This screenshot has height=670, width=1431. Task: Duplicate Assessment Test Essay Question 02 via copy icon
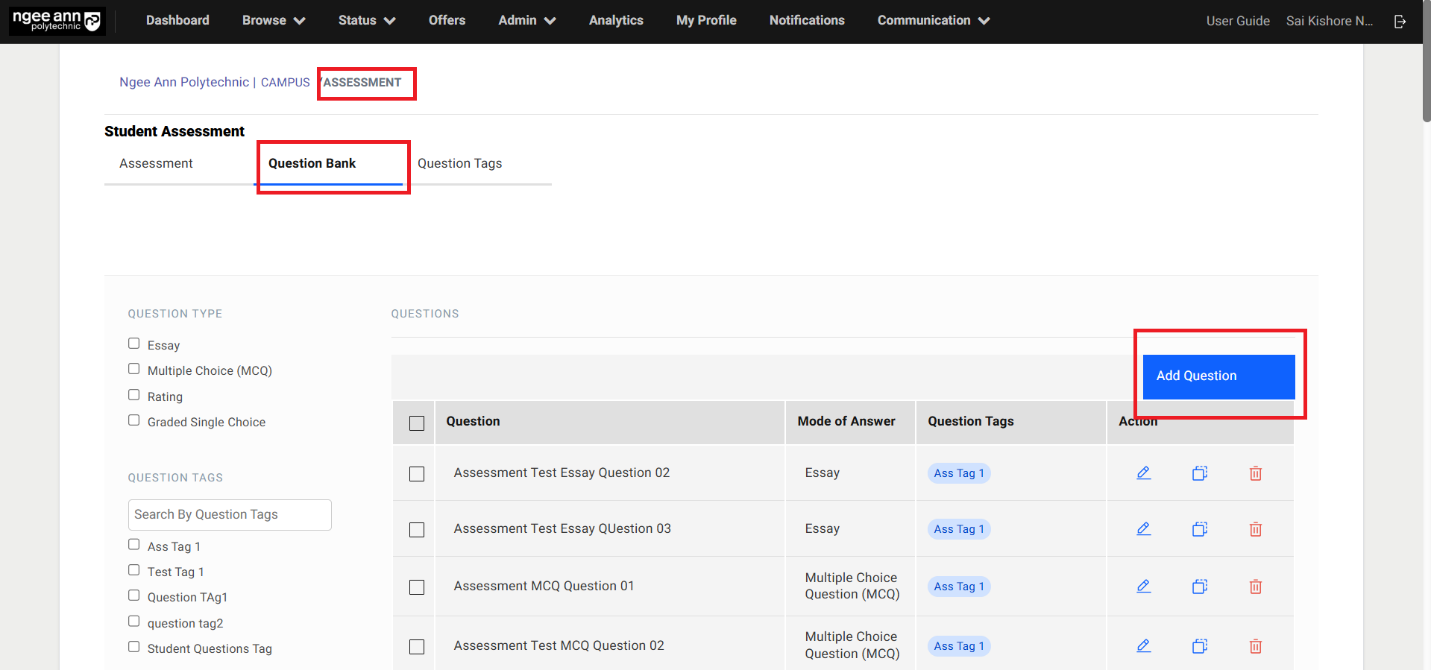(x=1199, y=473)
